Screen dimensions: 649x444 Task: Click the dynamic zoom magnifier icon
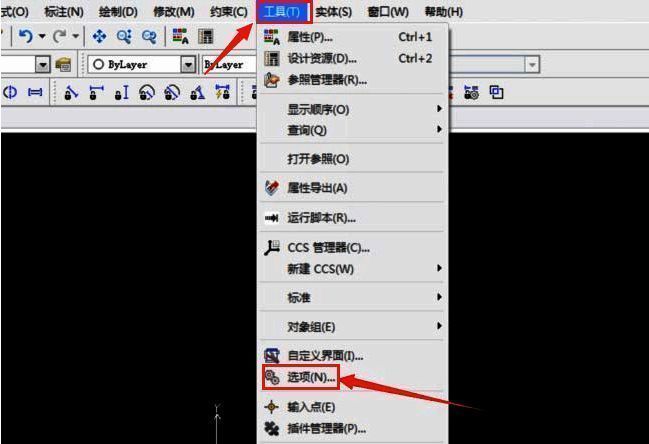124,36
